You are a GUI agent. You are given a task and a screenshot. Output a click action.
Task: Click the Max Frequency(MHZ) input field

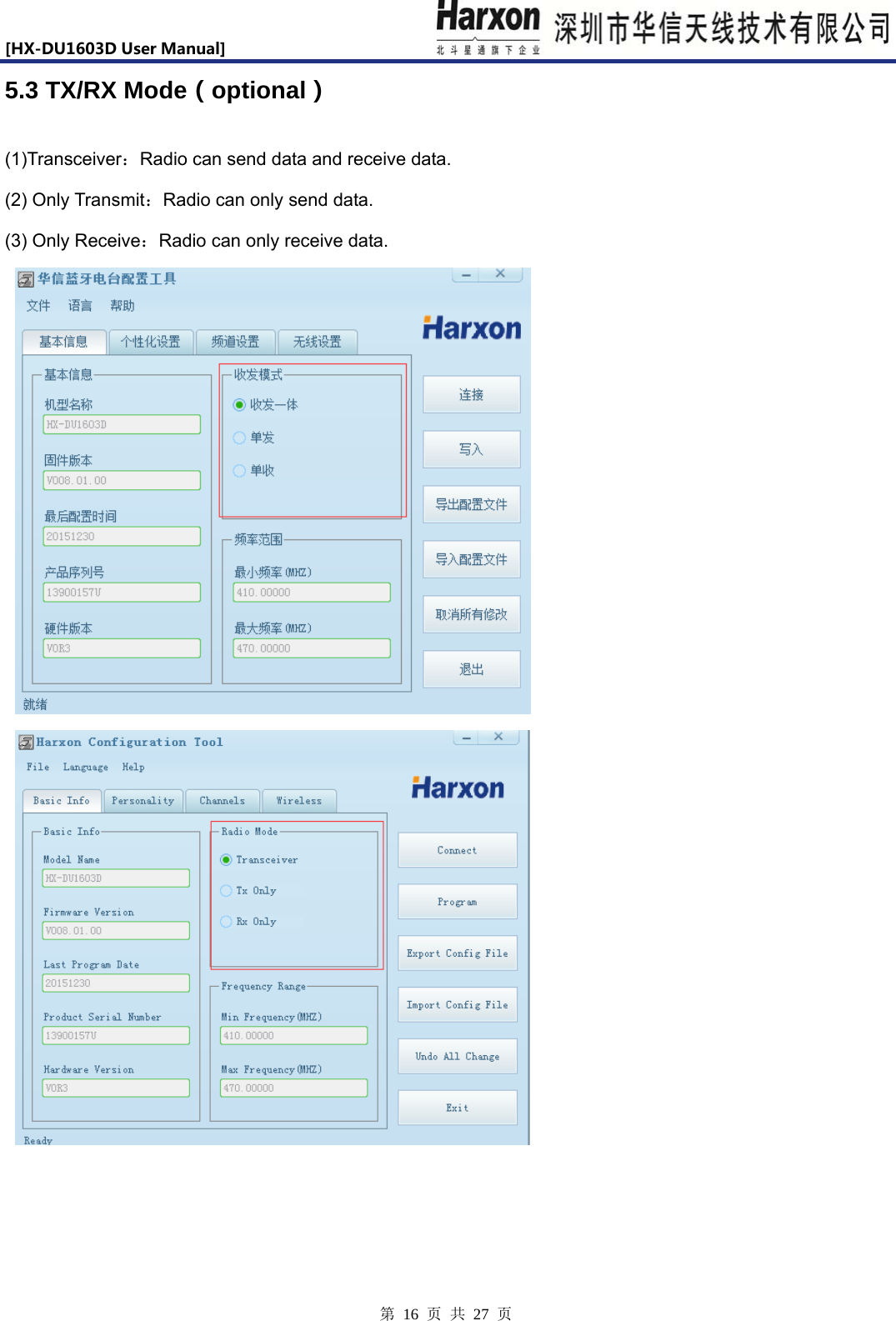click(x=293, y=1088)
